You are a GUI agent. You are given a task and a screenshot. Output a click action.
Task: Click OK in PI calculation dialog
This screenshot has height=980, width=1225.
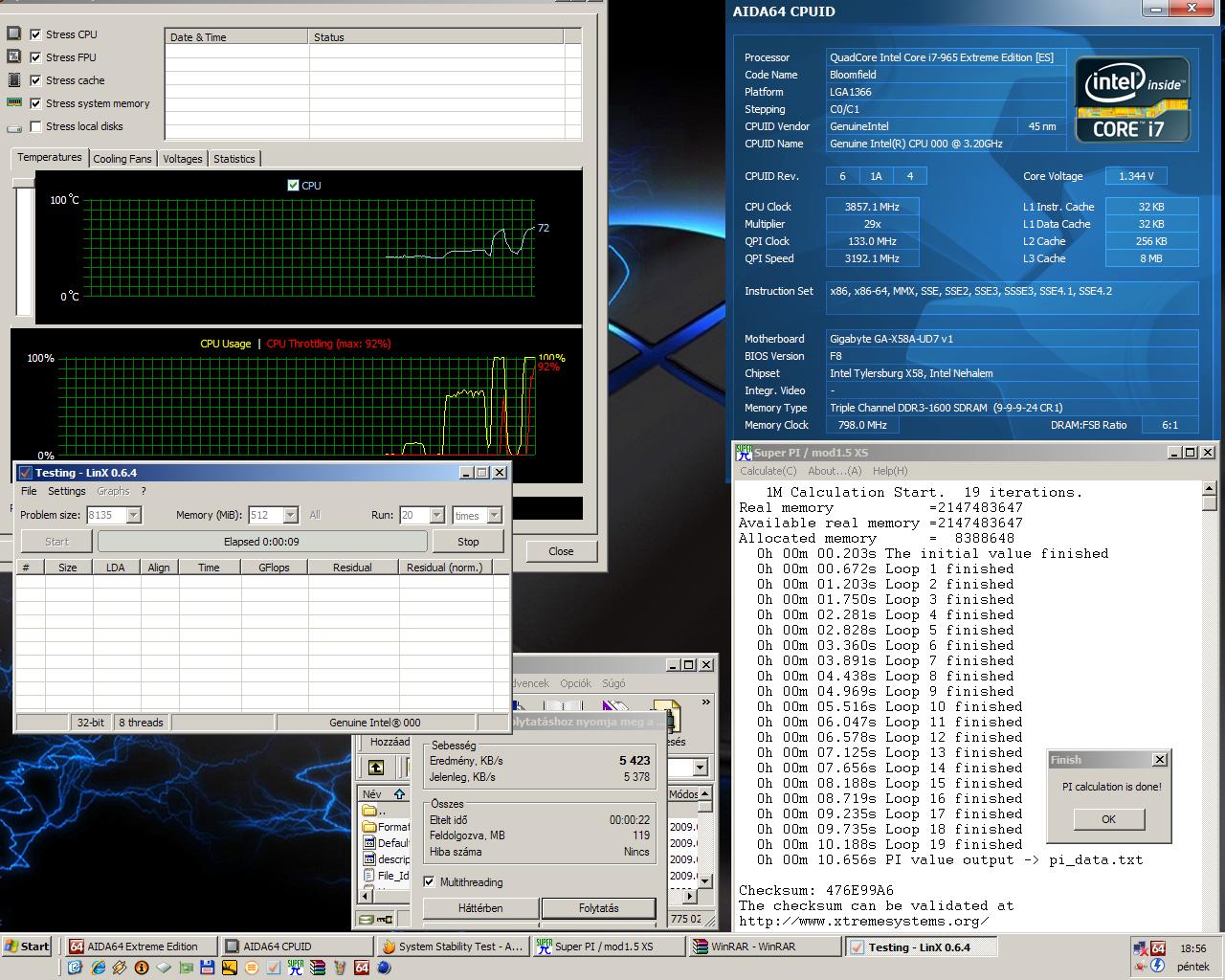click(1108, 819)
